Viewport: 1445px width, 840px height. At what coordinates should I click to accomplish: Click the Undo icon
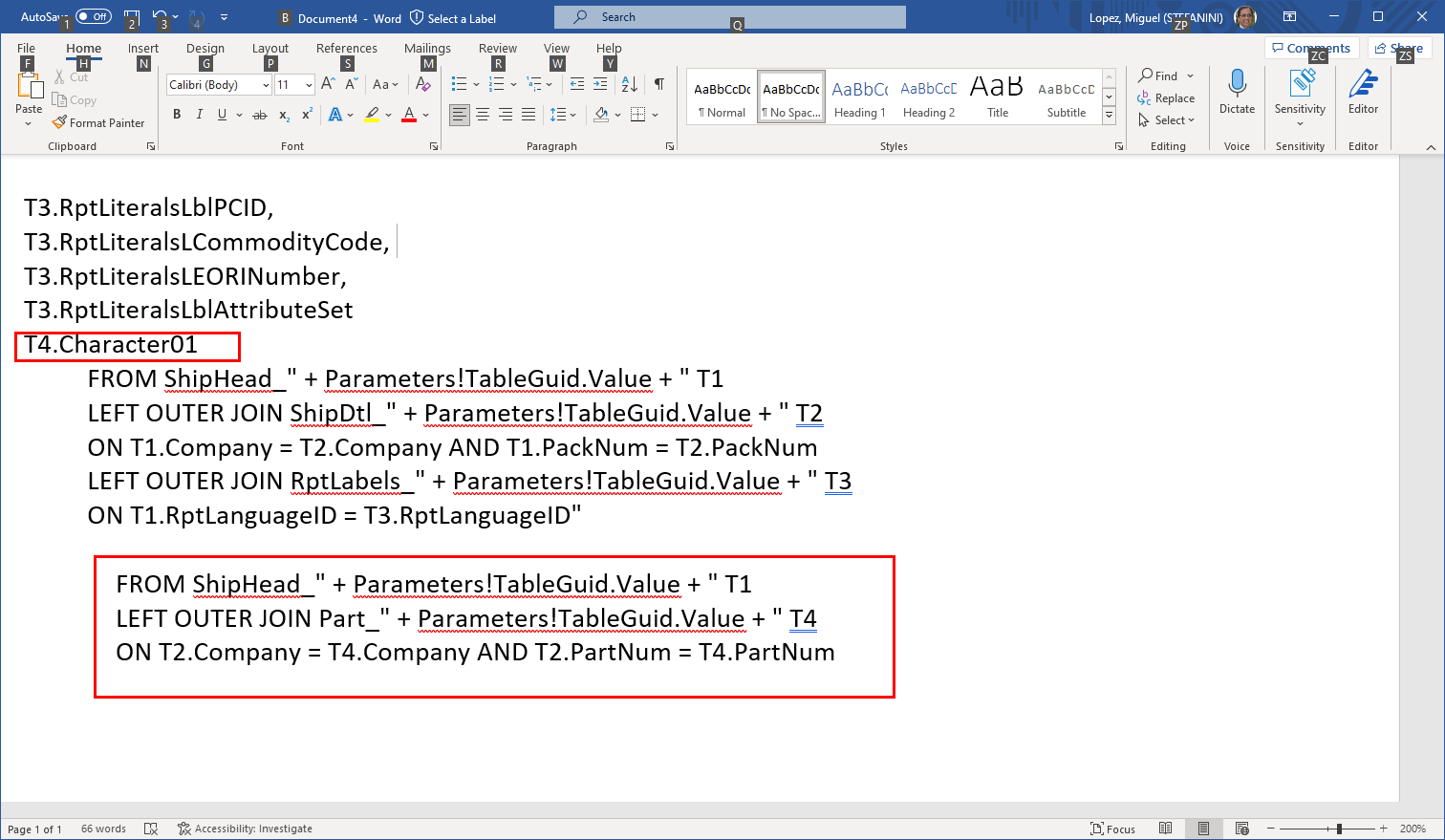(x=160, y=16)
